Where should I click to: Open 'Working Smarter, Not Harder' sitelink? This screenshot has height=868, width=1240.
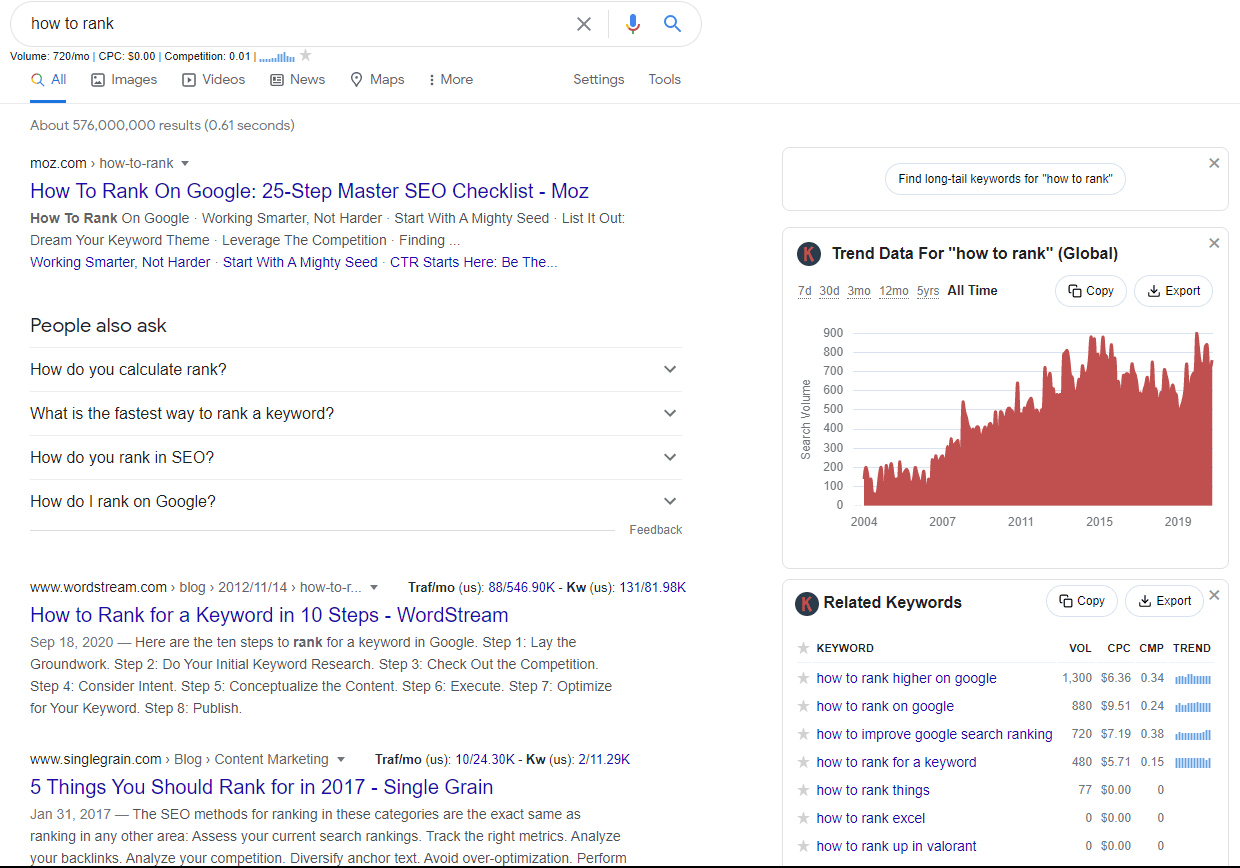pos(120,262)
